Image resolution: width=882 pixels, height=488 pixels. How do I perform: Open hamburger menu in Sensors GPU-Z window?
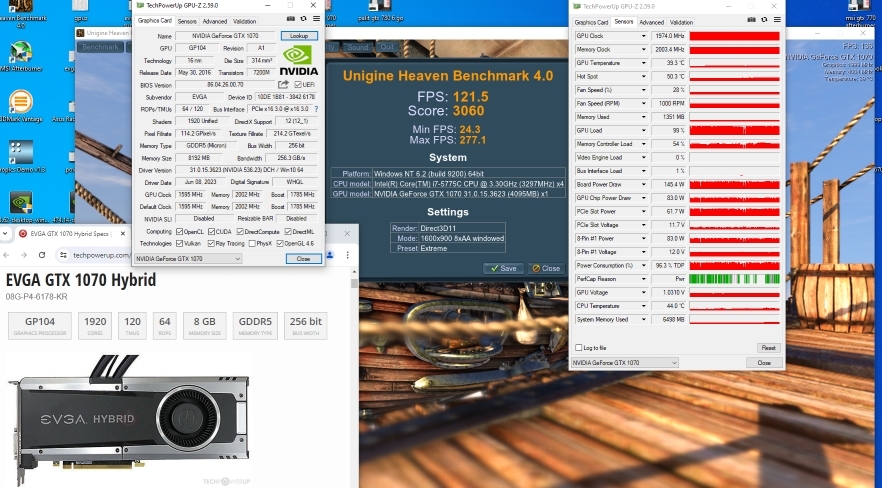pyautogui.click(x=777, y=20)
